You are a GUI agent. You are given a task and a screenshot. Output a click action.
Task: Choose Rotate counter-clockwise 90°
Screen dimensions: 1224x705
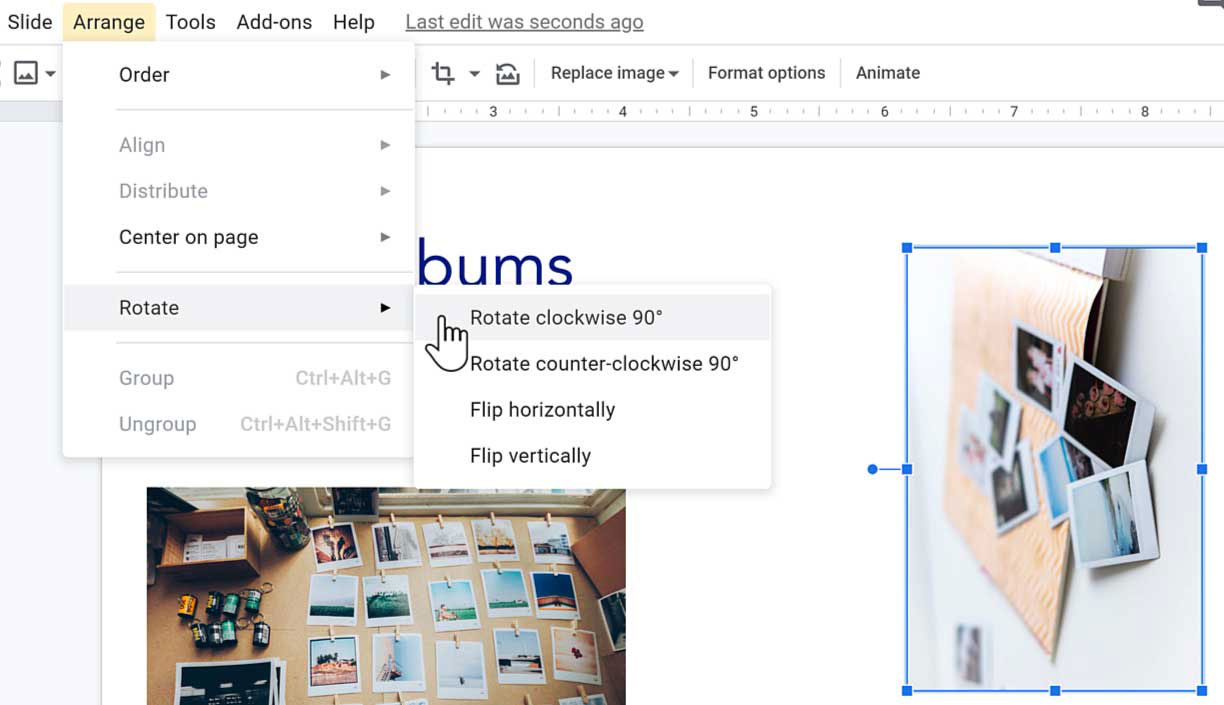click(604, 364)
